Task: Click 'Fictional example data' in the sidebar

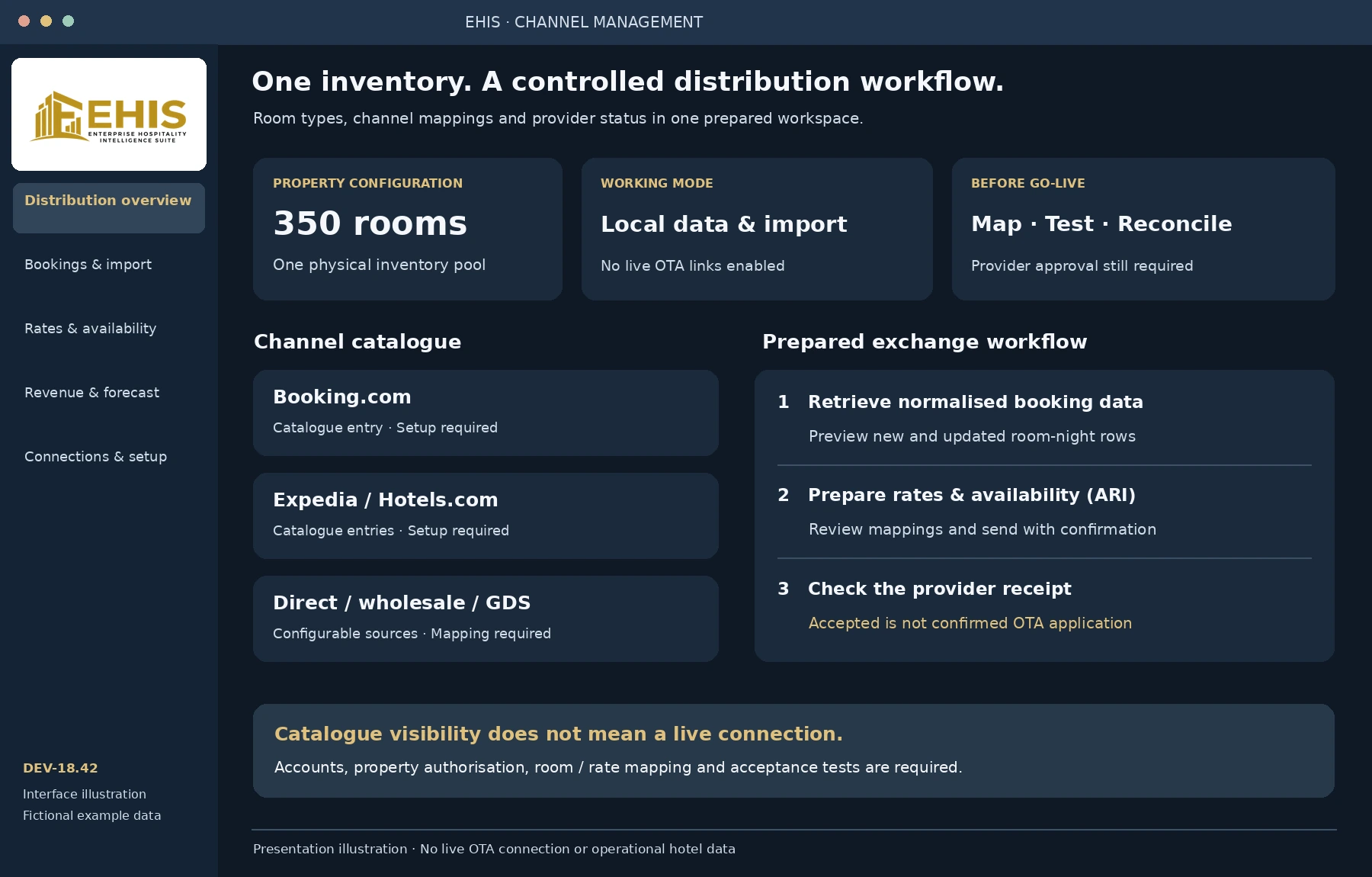Action: coord(91,815)
